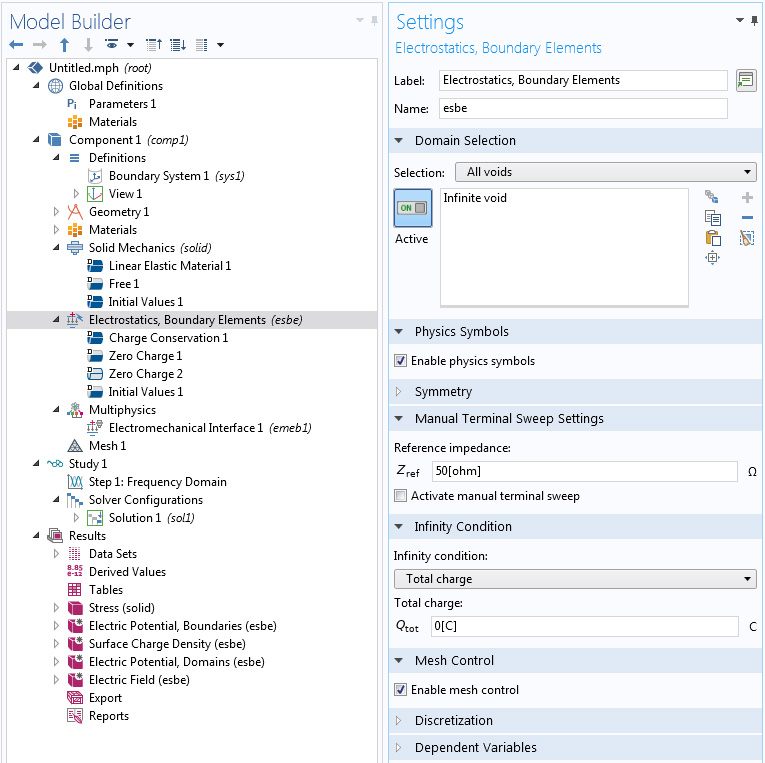Expand the Symmetry section
This screenshot has height=763, width=765.
pyautogui.click(x=443, y=392)
